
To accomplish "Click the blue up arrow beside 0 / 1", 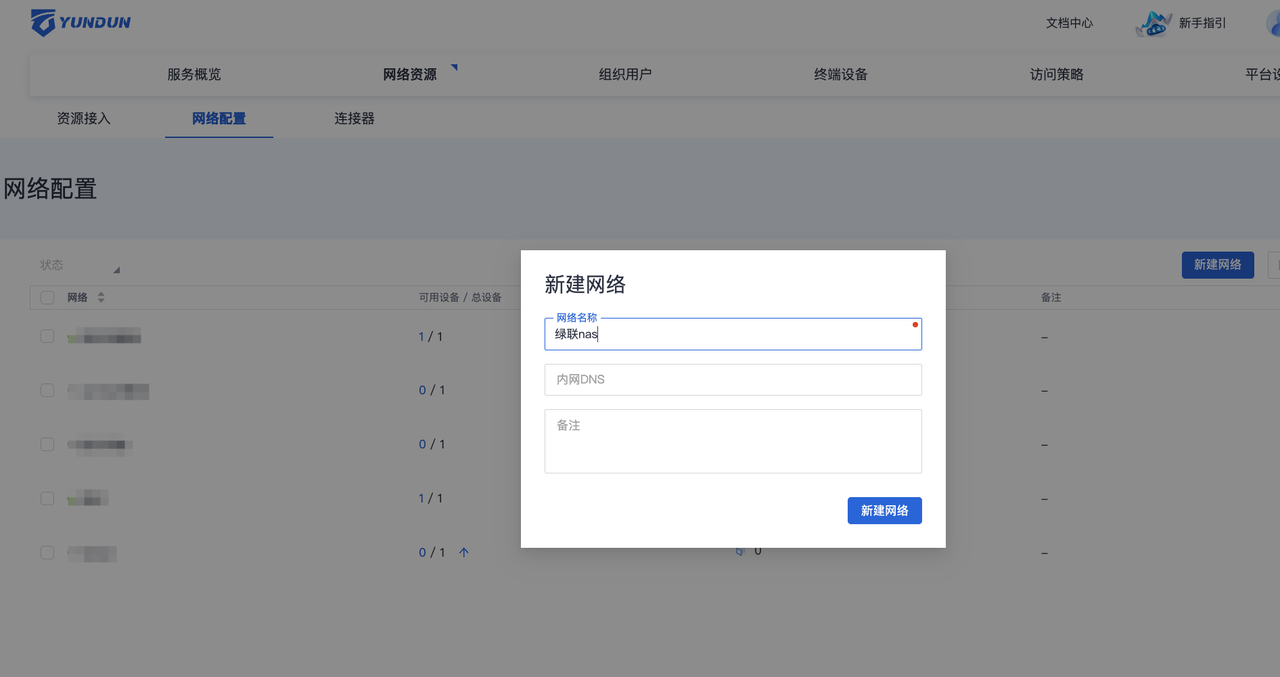I will 464,552.
